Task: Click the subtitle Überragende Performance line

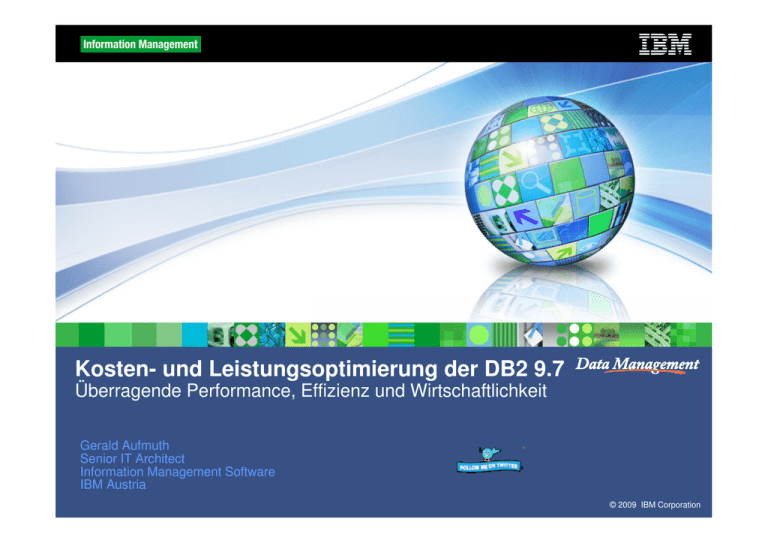Action: pos(311,391)
